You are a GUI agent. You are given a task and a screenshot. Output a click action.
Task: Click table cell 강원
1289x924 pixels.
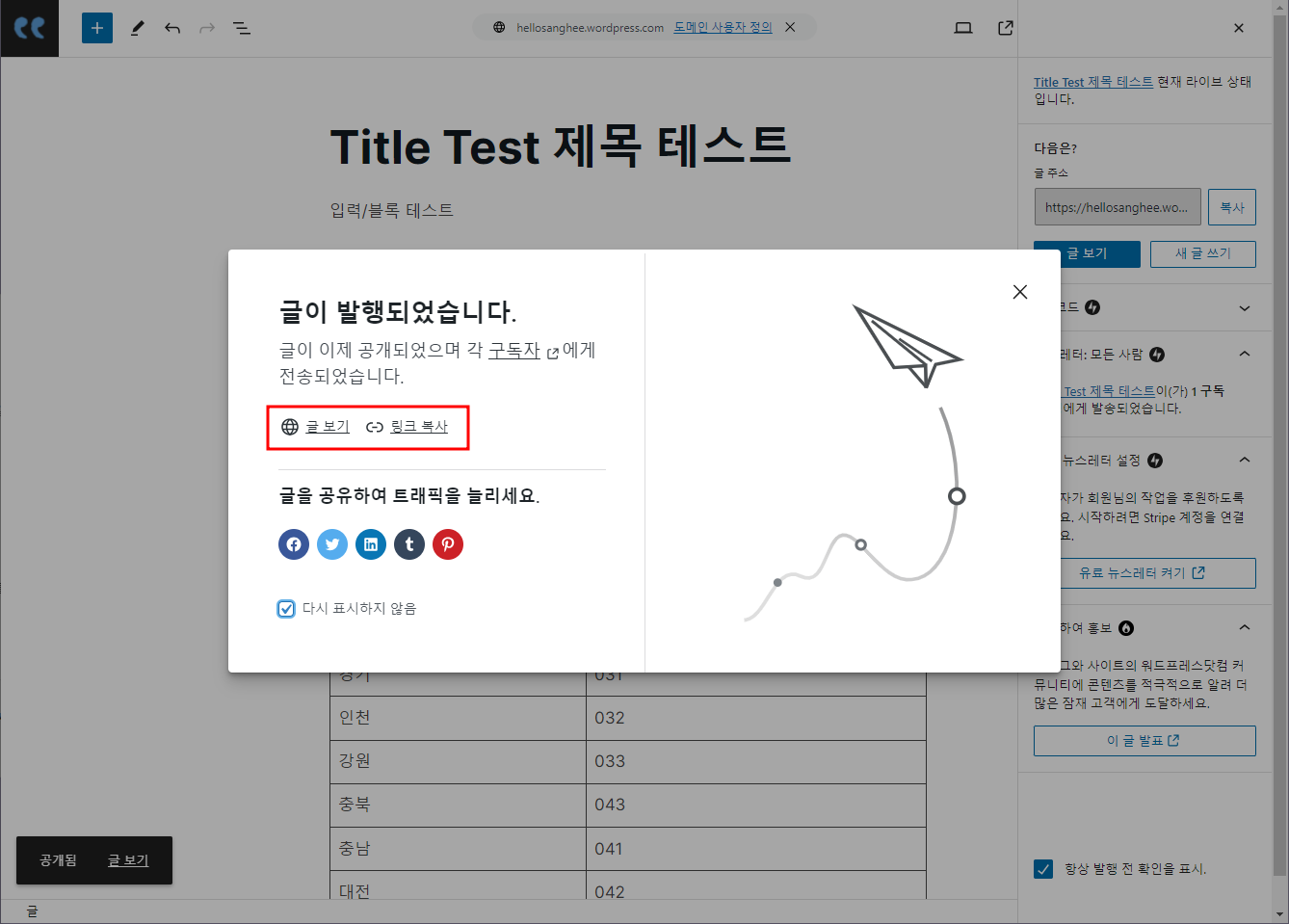[458, 761]
